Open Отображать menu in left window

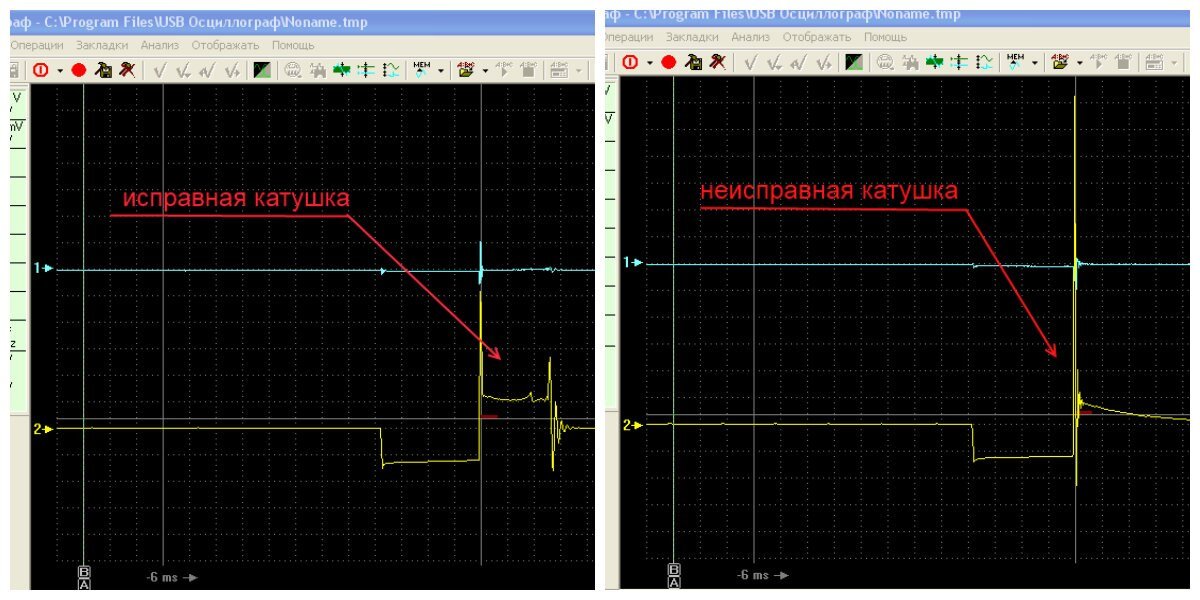point(225,45)
